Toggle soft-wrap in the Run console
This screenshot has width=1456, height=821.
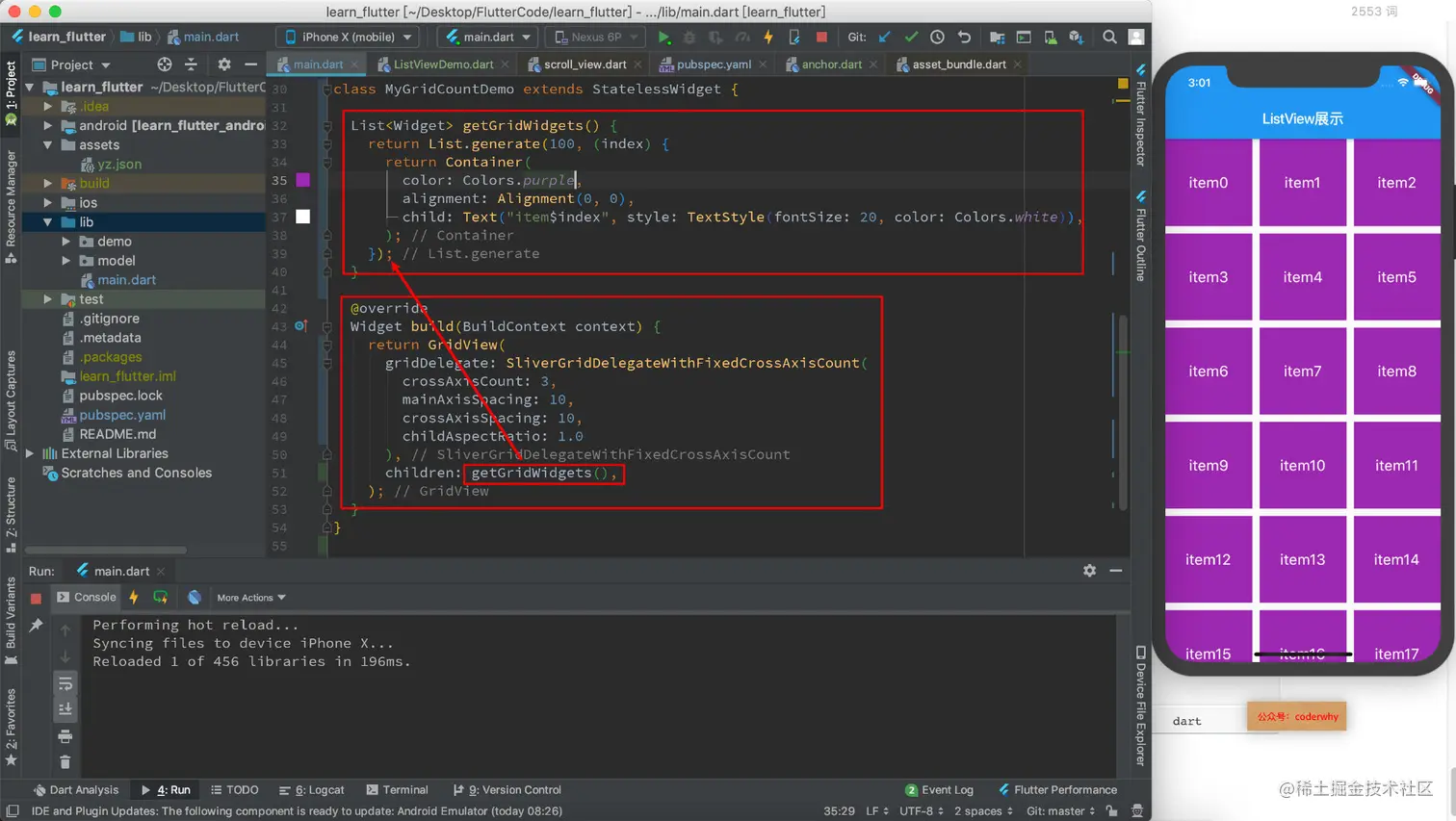pos(65,683)
